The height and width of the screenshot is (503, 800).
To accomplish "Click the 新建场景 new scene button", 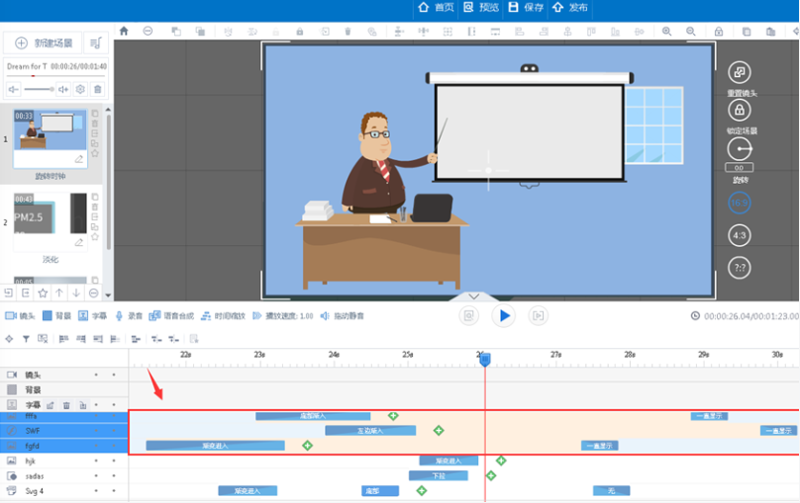I will (x=43, y=43).
